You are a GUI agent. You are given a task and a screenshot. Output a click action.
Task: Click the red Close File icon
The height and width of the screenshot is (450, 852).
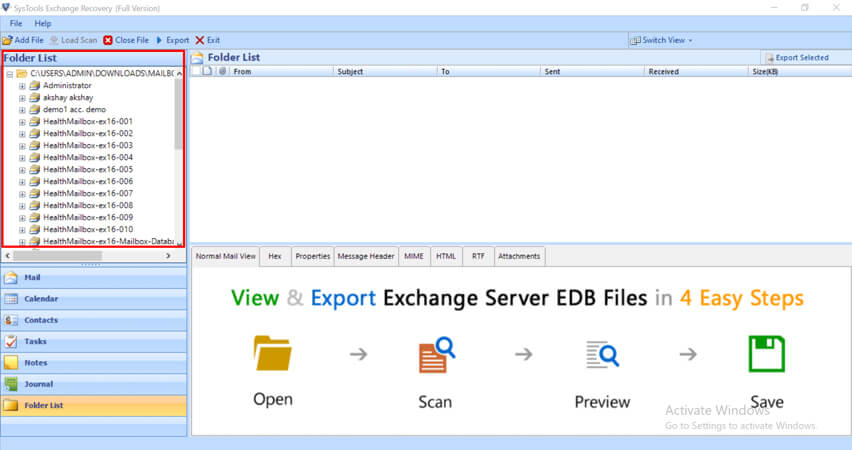click(108, 40)
